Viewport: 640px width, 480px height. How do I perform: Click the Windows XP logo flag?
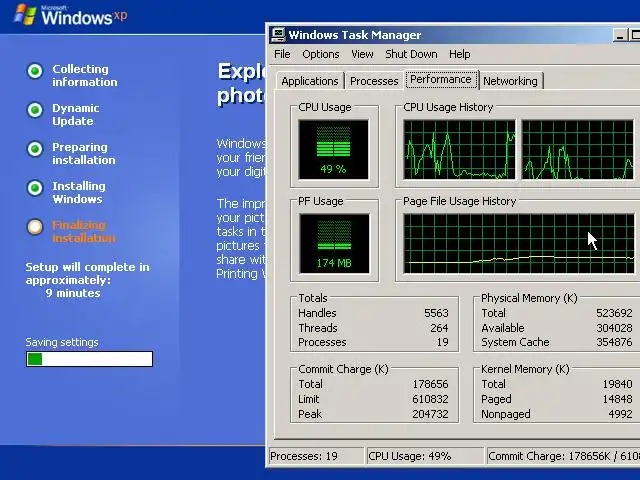pos(25,15)
